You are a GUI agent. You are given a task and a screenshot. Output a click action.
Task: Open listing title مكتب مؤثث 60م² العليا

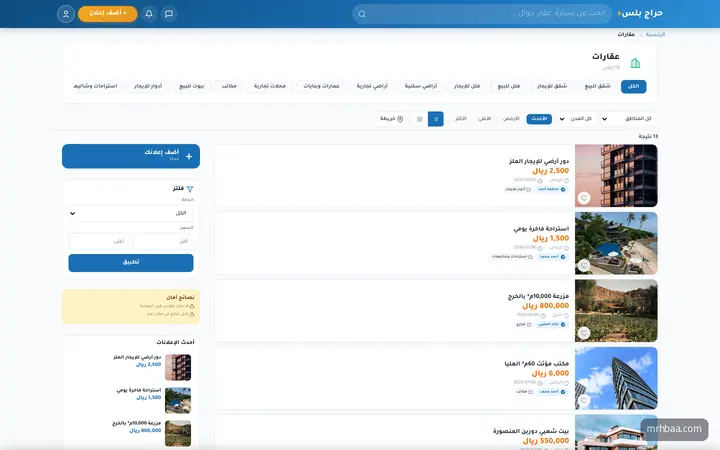[x=536, y=364]
